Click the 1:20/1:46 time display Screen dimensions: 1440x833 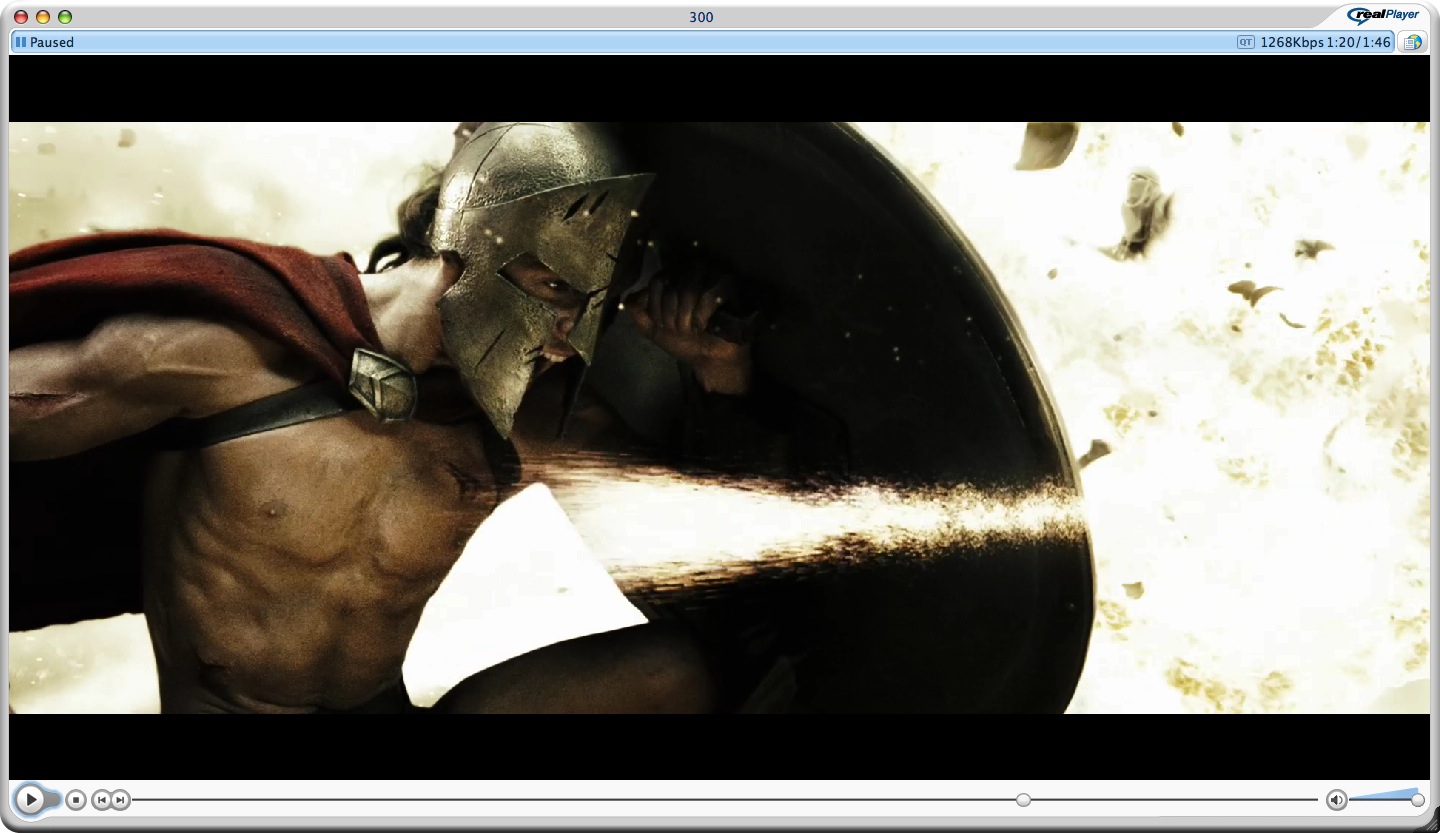pos(1358,42)
